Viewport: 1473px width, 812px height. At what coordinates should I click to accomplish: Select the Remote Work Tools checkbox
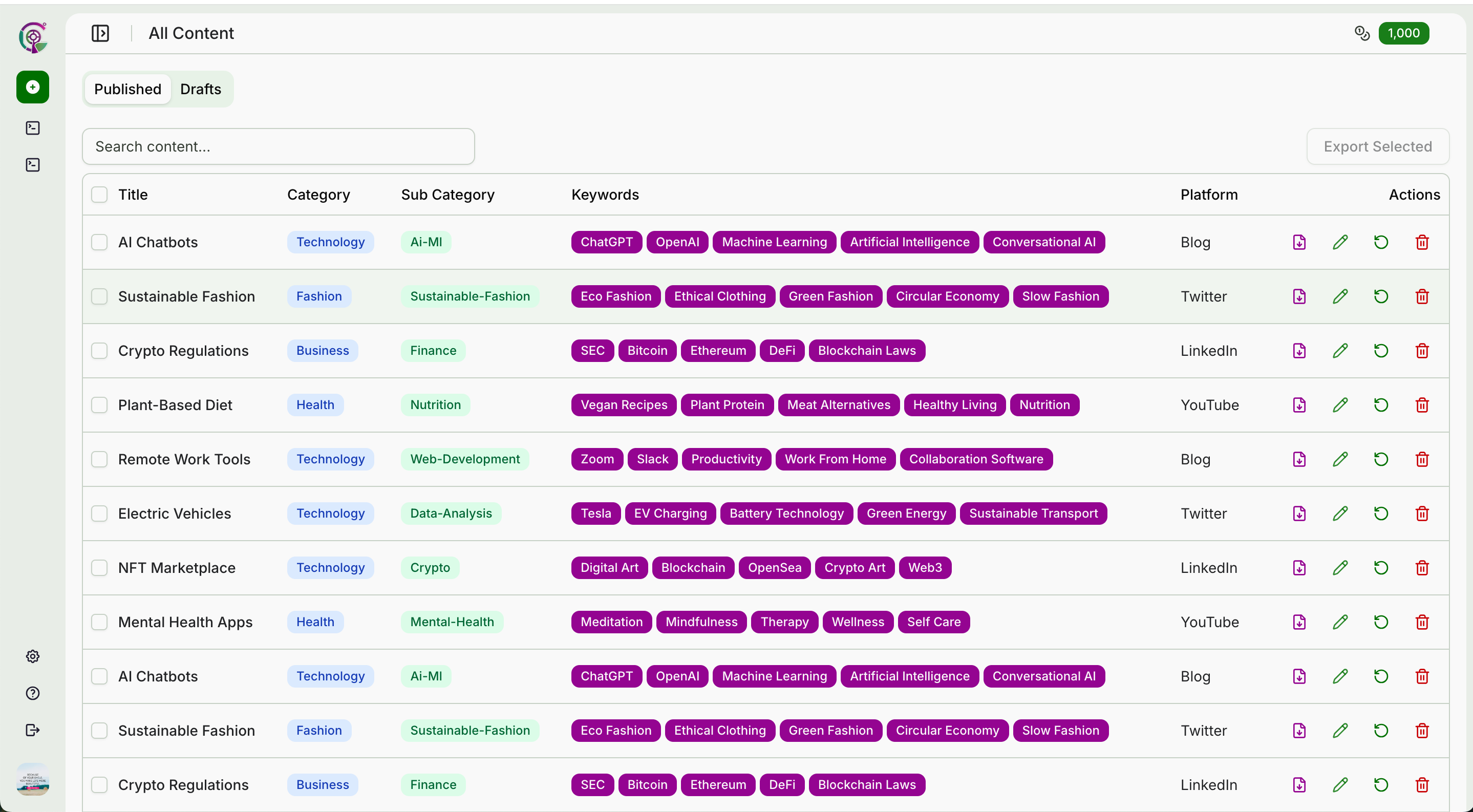tap(99, 459)
